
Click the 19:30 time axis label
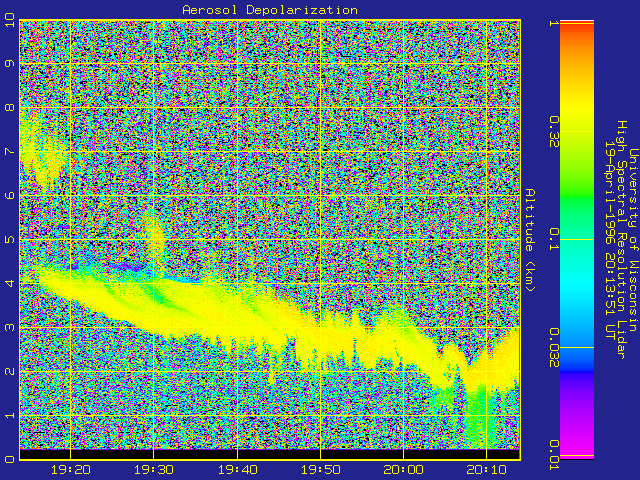154,470
